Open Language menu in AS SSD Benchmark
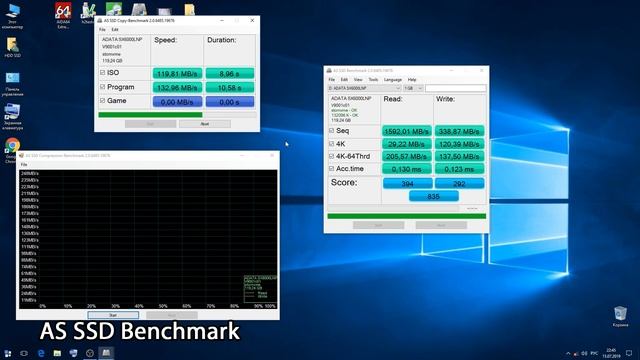Image resolution: width=640 pixels, height=360 pixels. (x=393, y=80)
